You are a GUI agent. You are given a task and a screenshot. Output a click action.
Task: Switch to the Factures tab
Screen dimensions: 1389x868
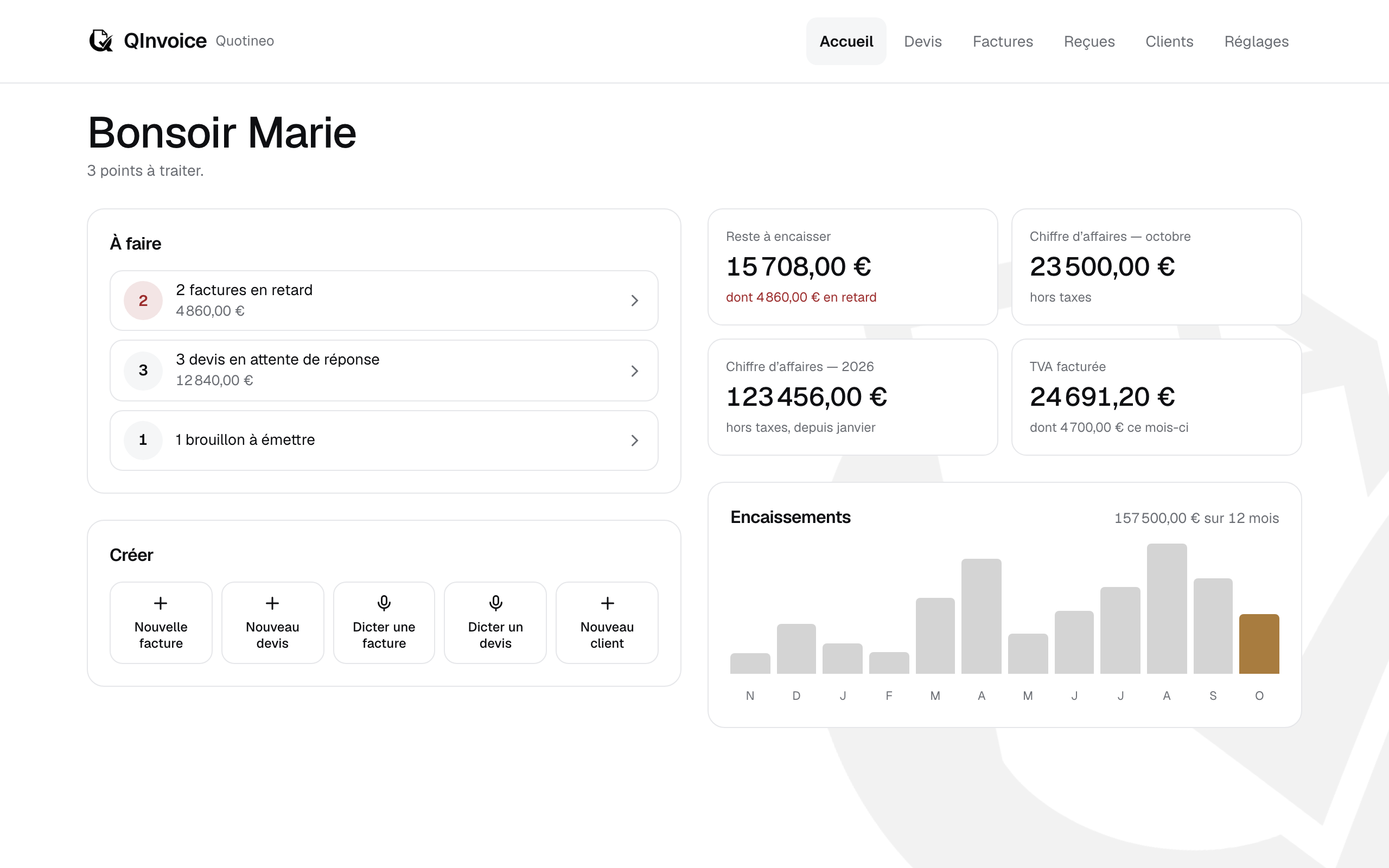pyautogui.click(x=1003, y=41)
